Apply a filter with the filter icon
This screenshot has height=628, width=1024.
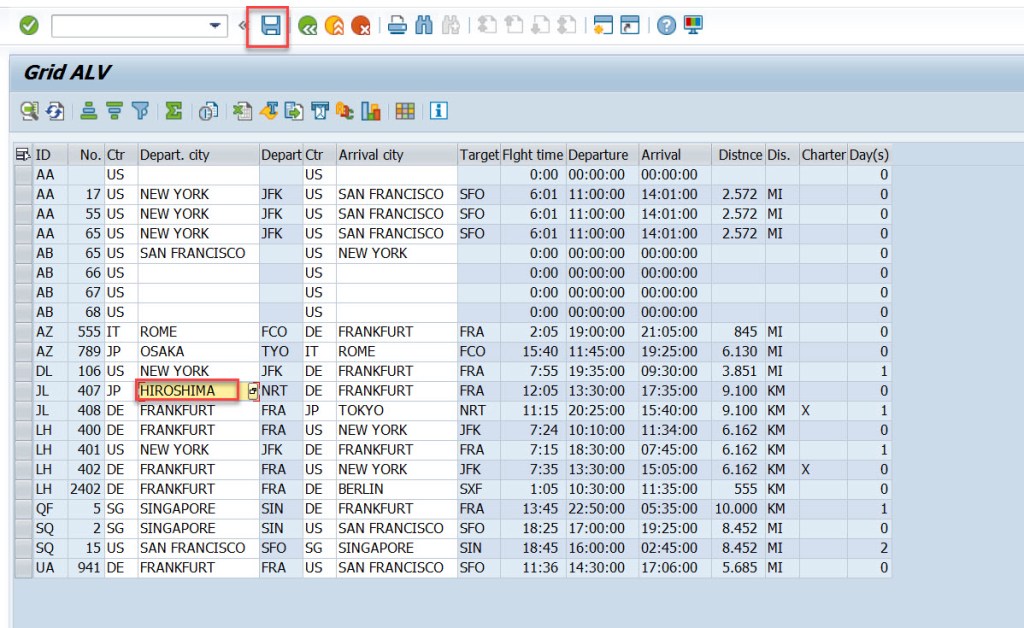pyautogui.click(x=141, y=112)
